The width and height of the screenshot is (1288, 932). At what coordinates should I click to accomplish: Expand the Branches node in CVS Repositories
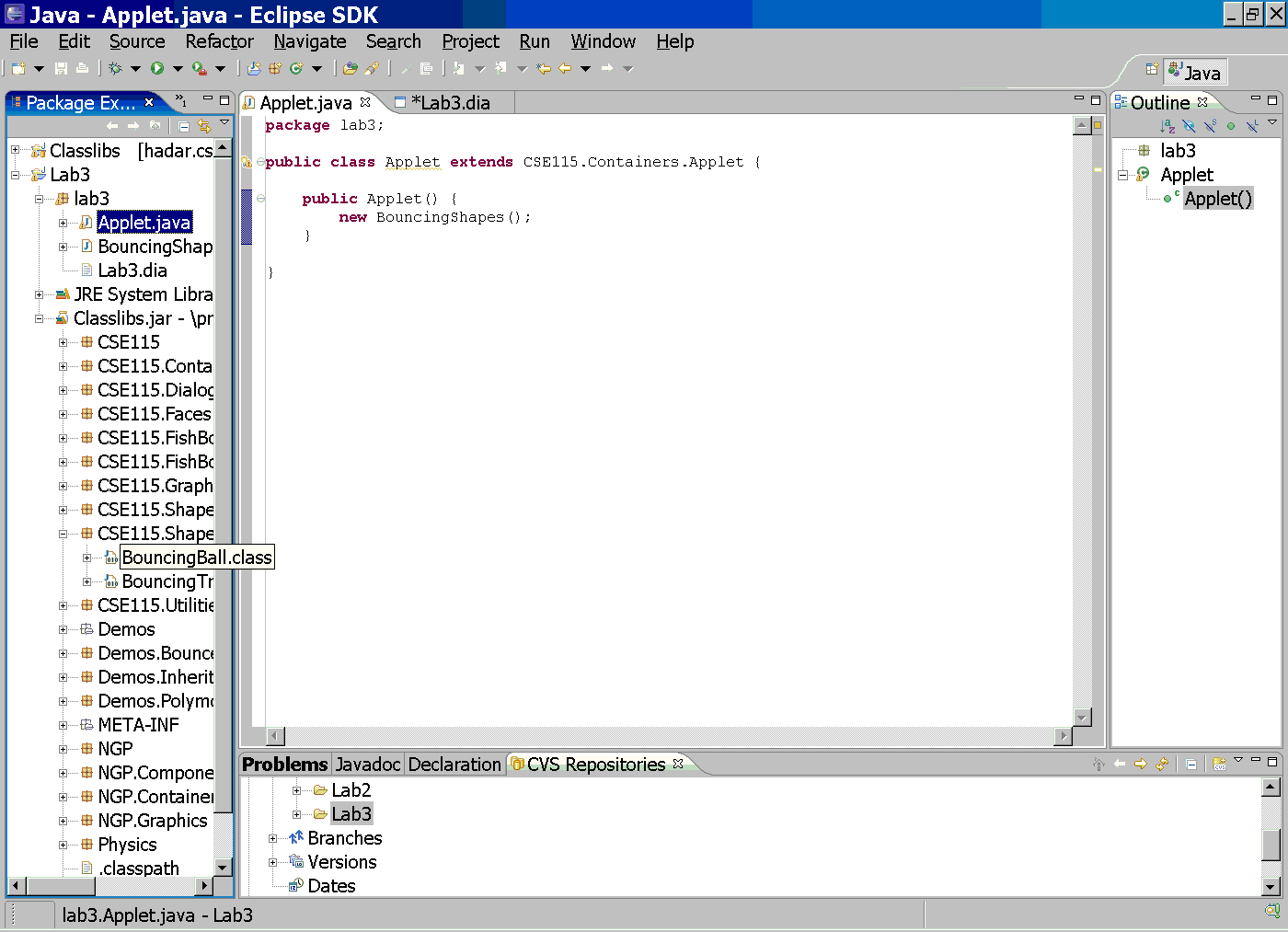click(272, 838)
